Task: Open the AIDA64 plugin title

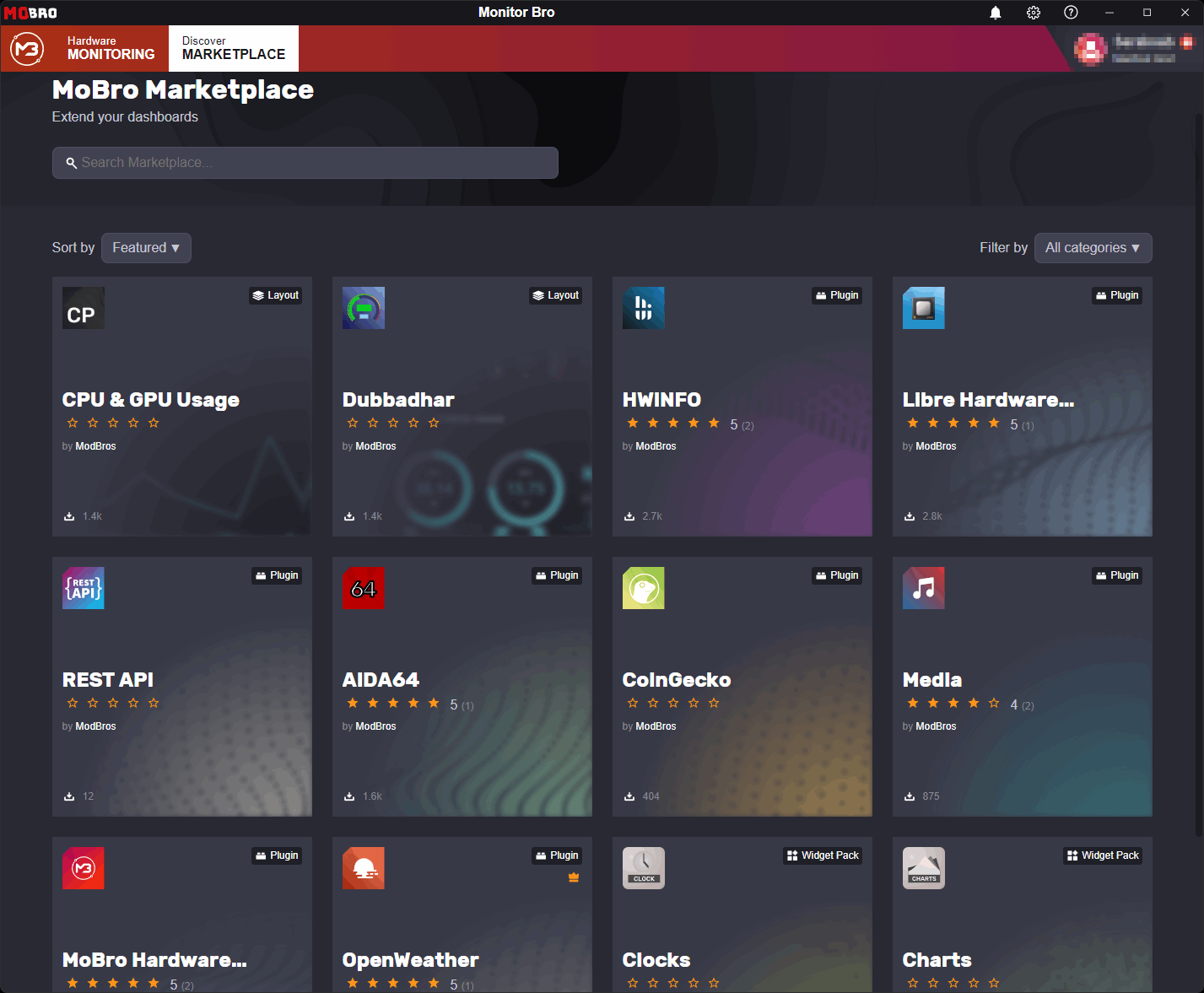Action: [381, 680]
